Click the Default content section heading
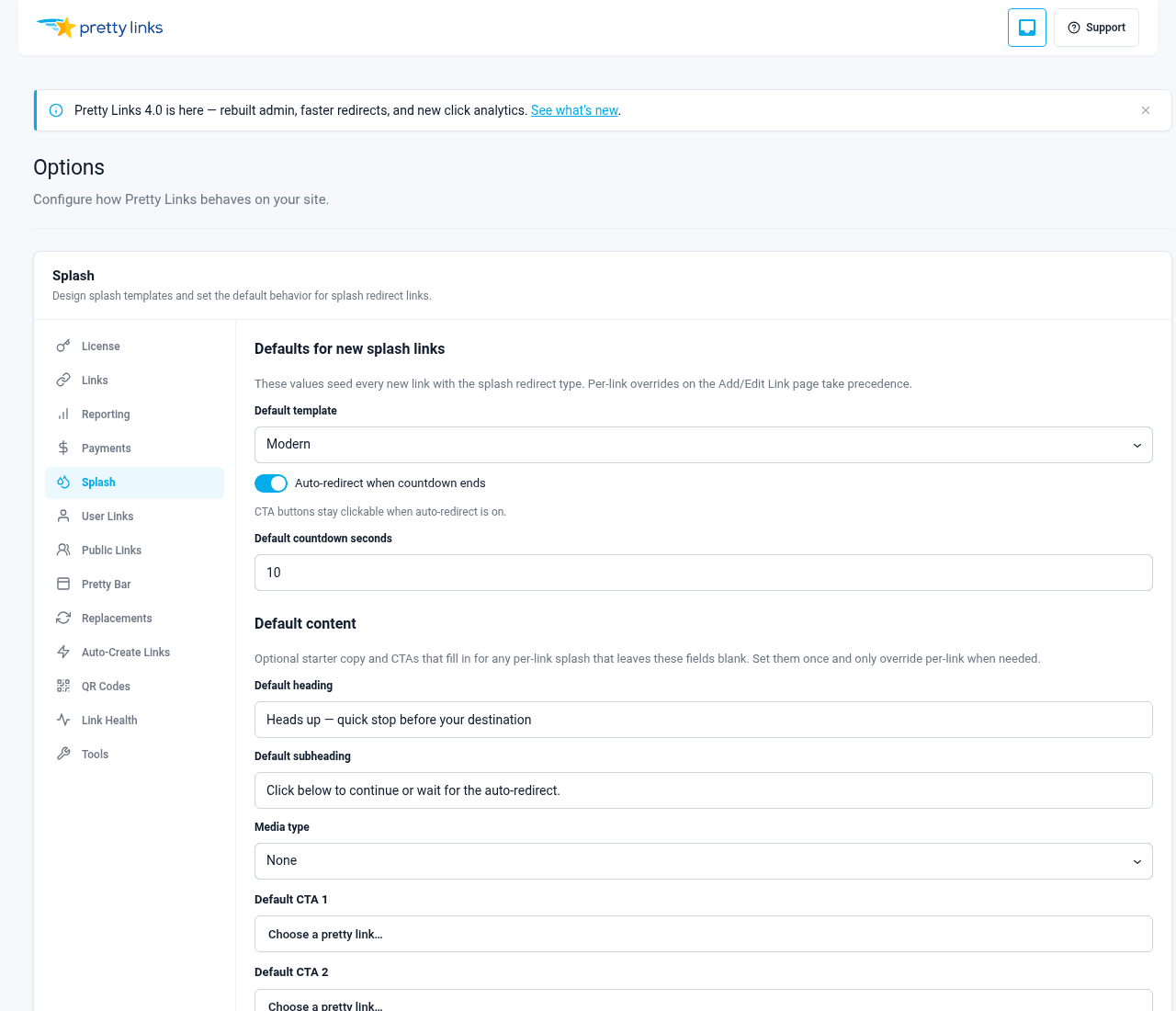Viewport: 1176px width, 1011px height. [305, 624]
